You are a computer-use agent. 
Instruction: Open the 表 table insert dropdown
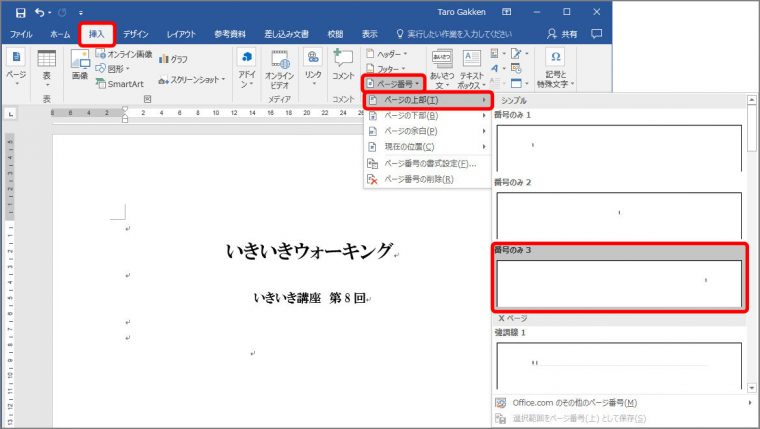pyautogui.click(x=47, y=68)
